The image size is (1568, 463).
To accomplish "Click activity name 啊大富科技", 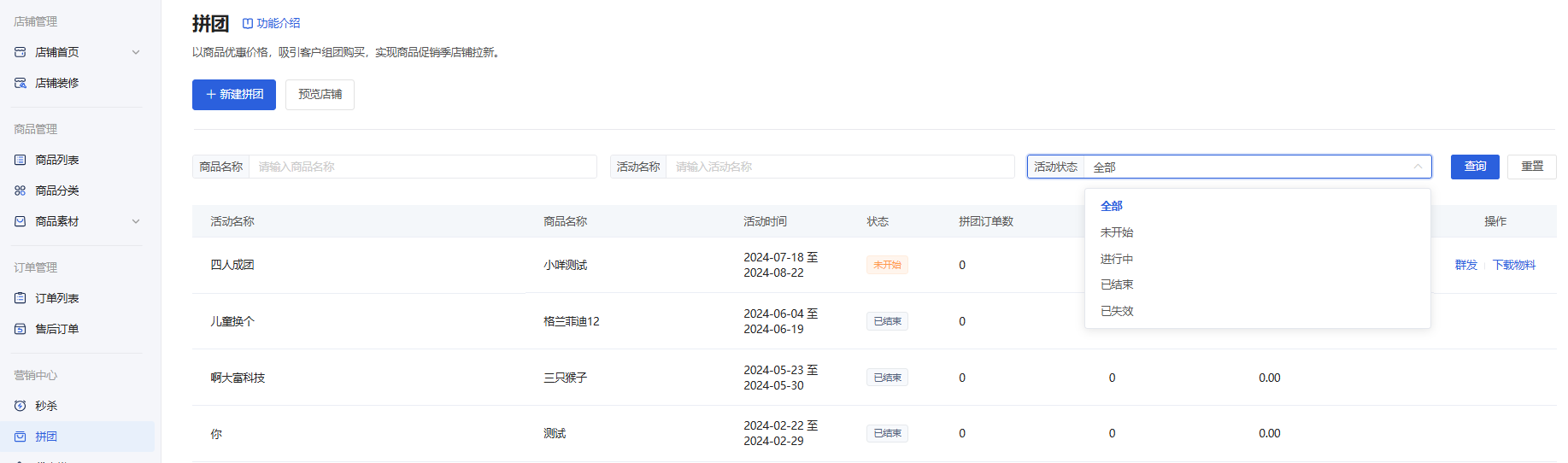I will pyautogui.click(x=238, y=378).
